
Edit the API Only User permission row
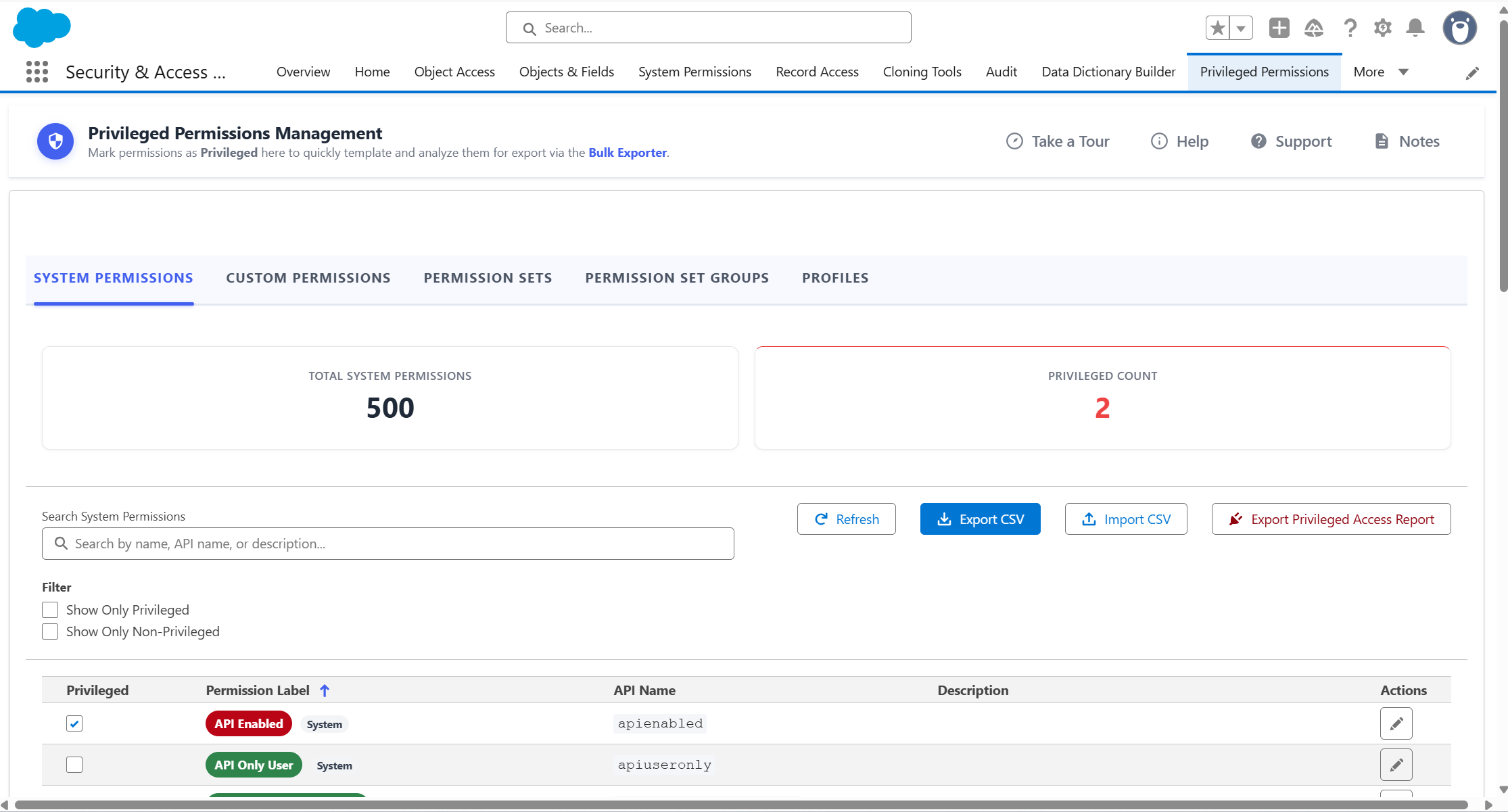point(1396,765)
